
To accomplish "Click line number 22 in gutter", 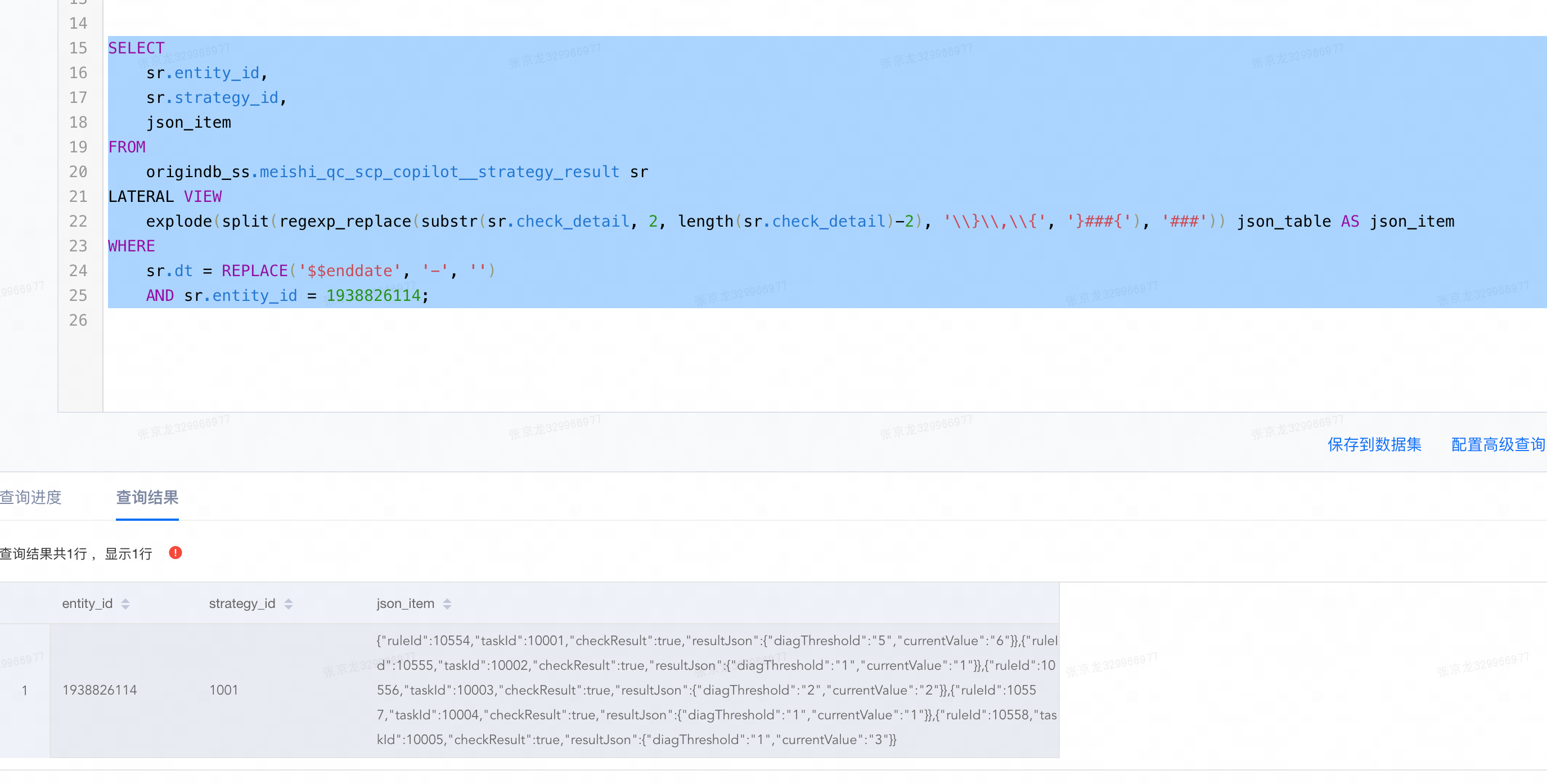I will tap(78, 222).
